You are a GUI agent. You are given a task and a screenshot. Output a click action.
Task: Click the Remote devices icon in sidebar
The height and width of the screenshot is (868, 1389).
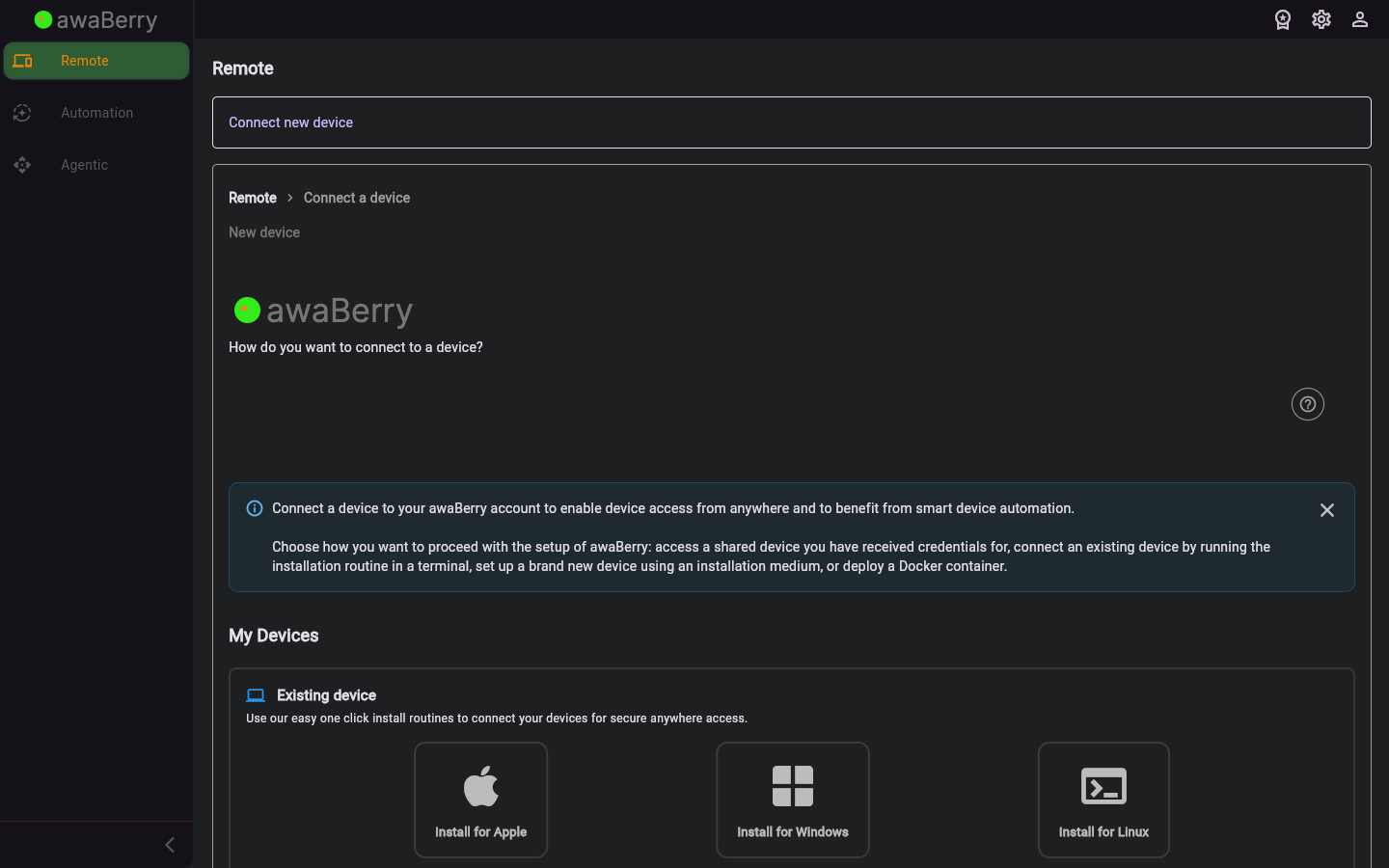tap(23, 61)
